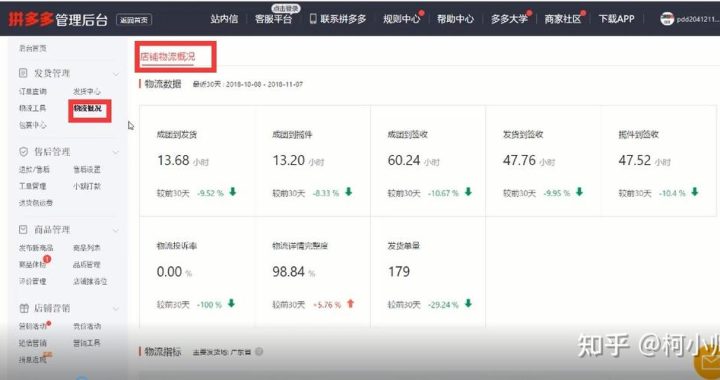The width and height of the screenshot is (720, 380).
Task: Open 竞价活动 in sidebar
Action: [x=87, y=326]
